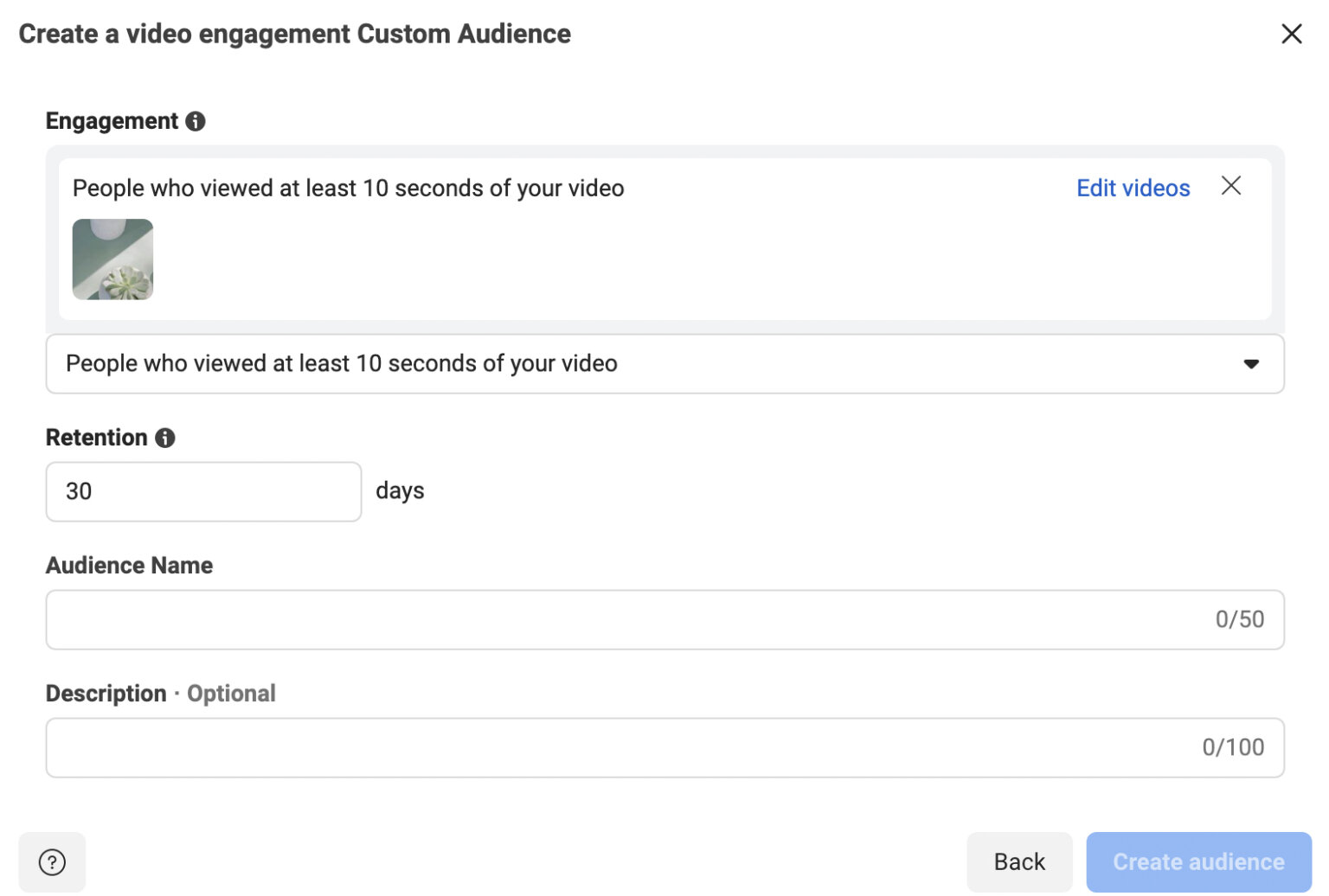This screenshot has height=896, width=1329.
Task: Open the Engagement info tooltip
Action: coord(196,121)
